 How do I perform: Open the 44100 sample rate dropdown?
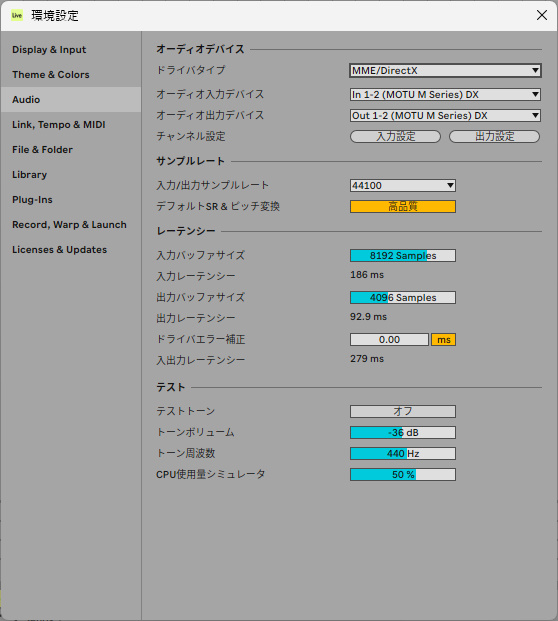point(403,185)
